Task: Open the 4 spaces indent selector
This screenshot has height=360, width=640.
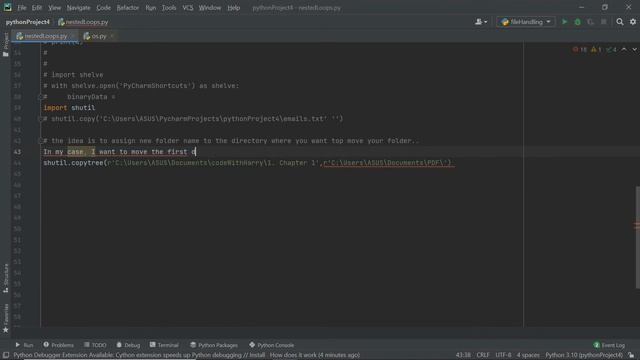Action: (528, 356)
